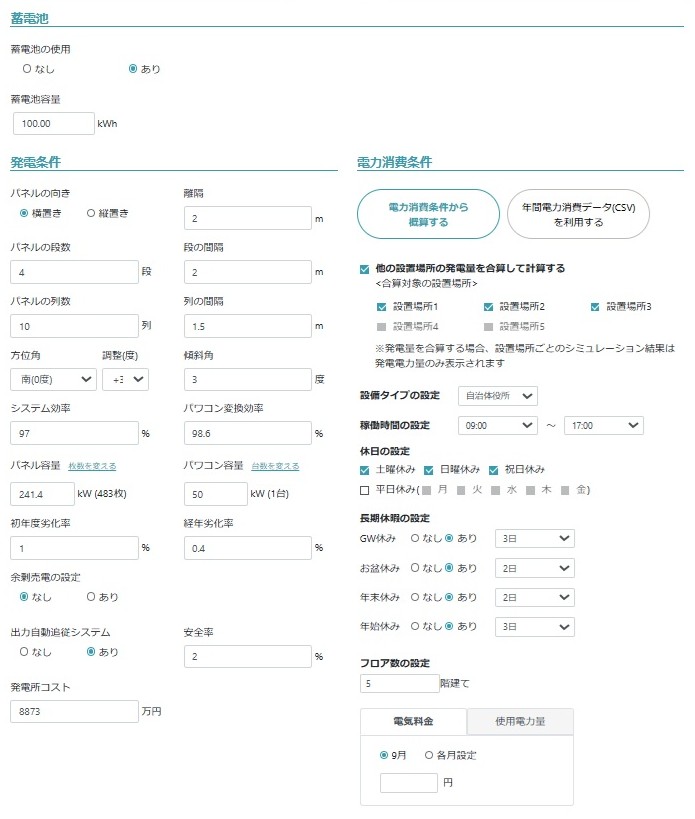
Task: Select なし for 余剰売電の設定
Action: click(23, 596)
